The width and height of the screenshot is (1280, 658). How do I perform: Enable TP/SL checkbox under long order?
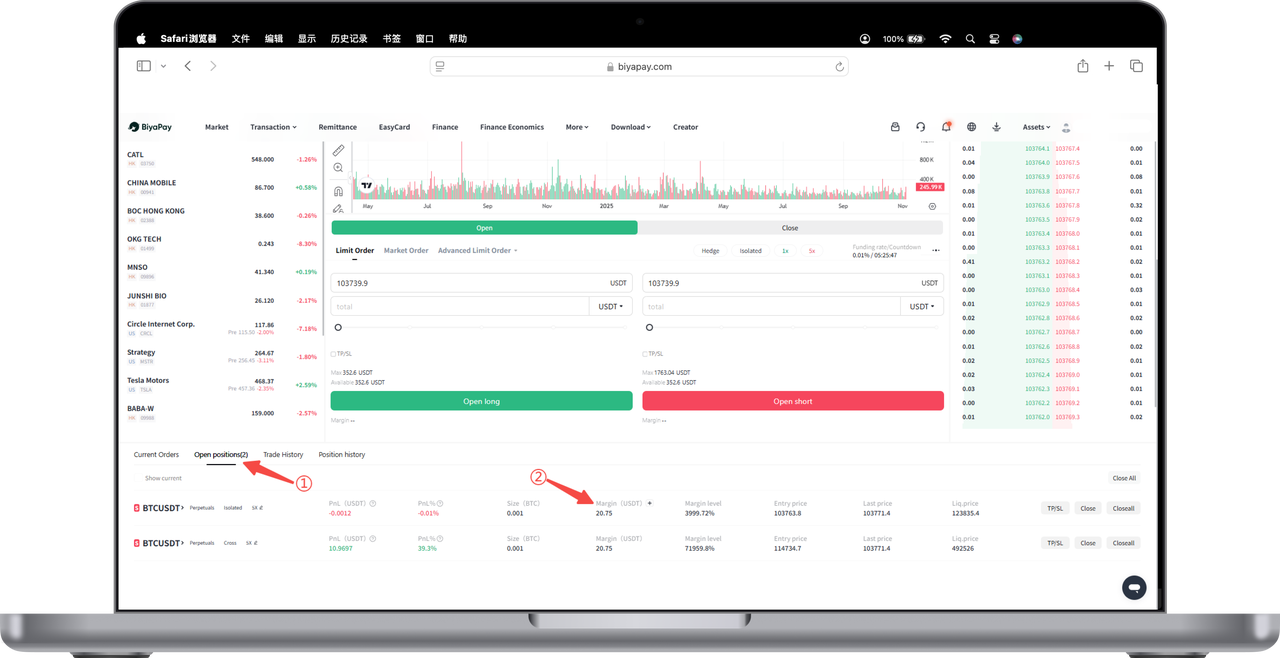tap(333, 353)
